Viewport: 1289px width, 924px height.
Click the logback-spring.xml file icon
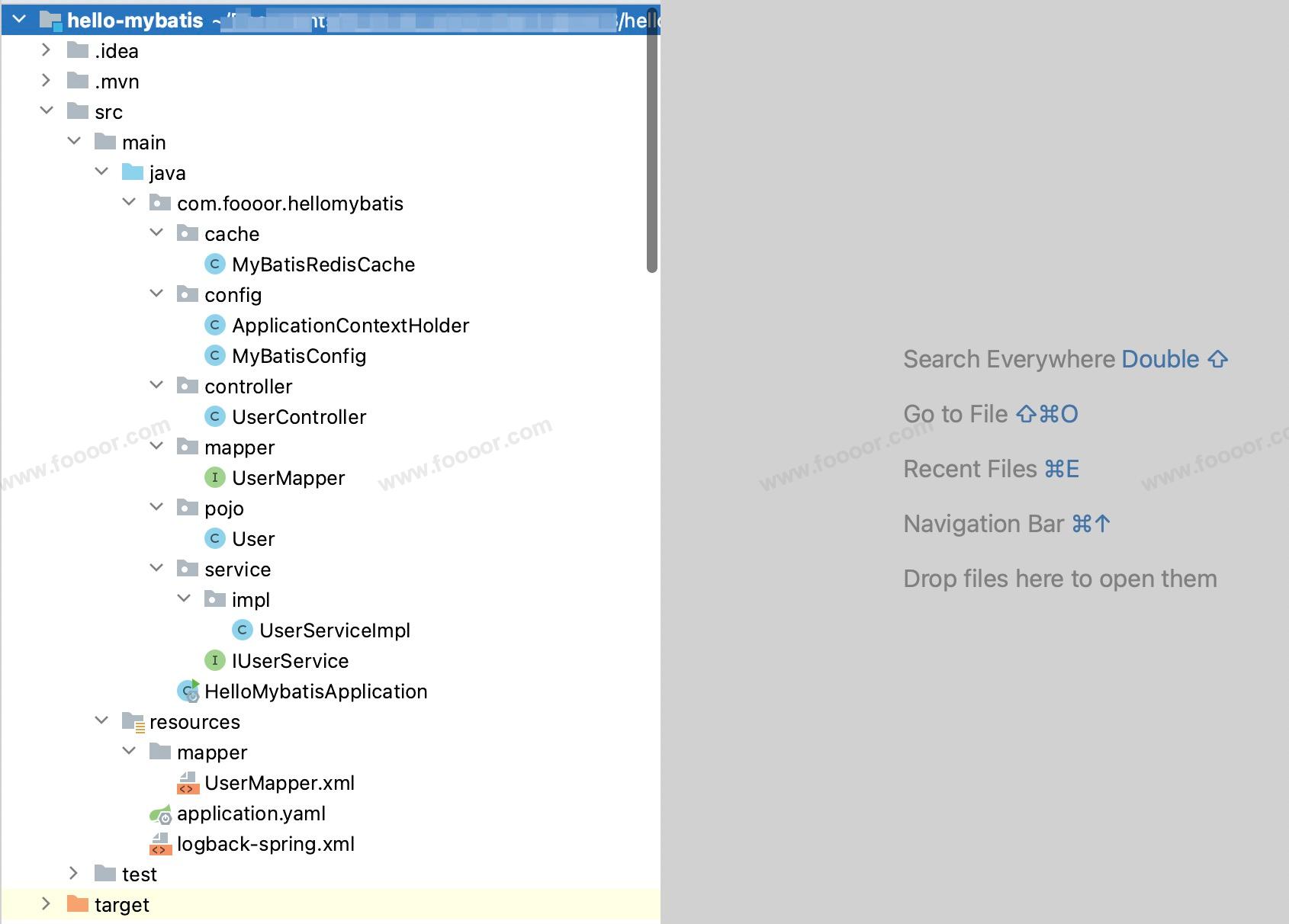(160, 844)
